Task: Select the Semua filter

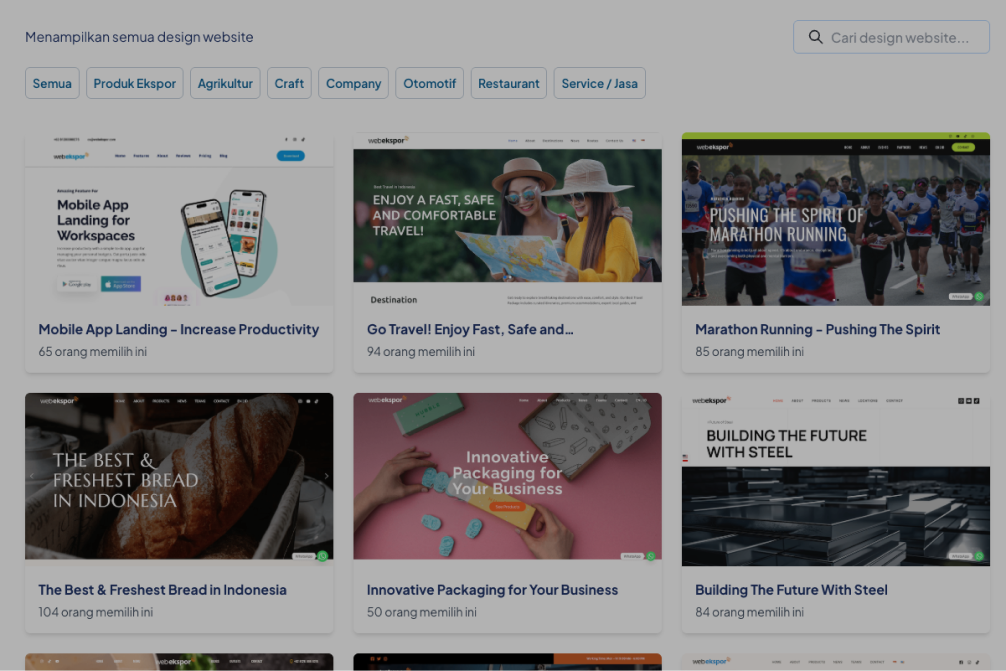Action: (52, 83)
